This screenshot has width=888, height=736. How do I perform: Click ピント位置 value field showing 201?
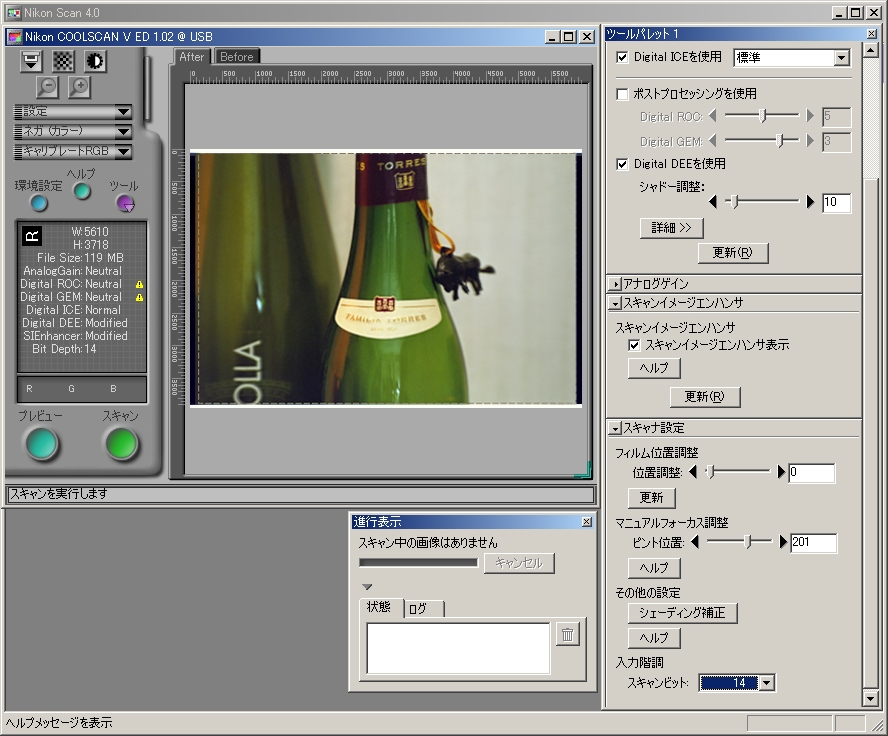pos(813,542)
